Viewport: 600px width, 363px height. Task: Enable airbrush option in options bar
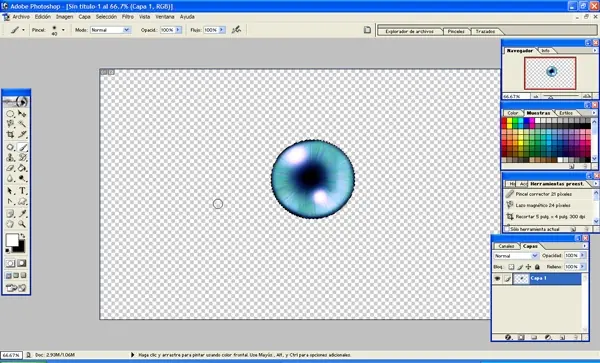point(236,29)
